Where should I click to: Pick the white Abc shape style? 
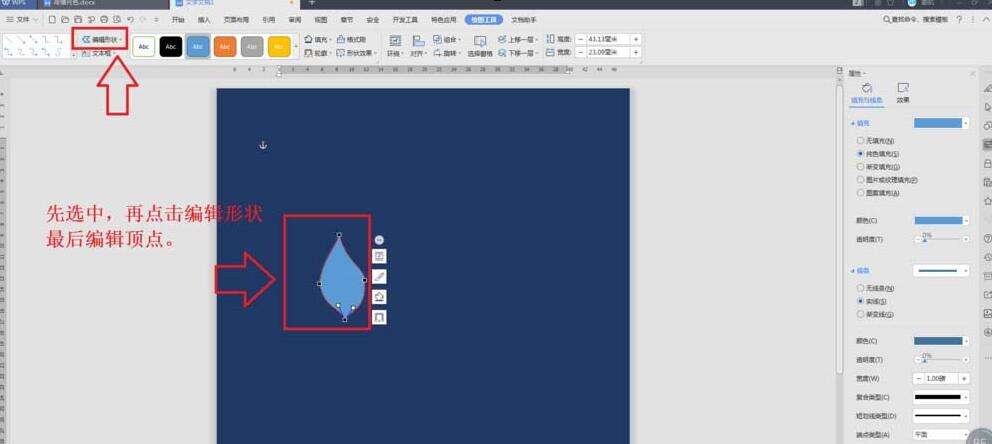(x=144, y=46)
